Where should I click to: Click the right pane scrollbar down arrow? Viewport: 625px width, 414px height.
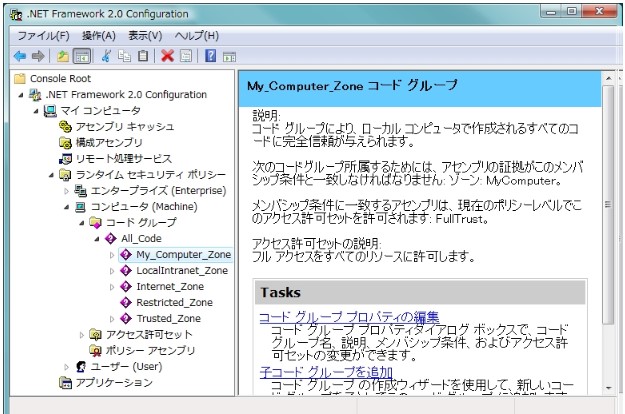point(608,388)
